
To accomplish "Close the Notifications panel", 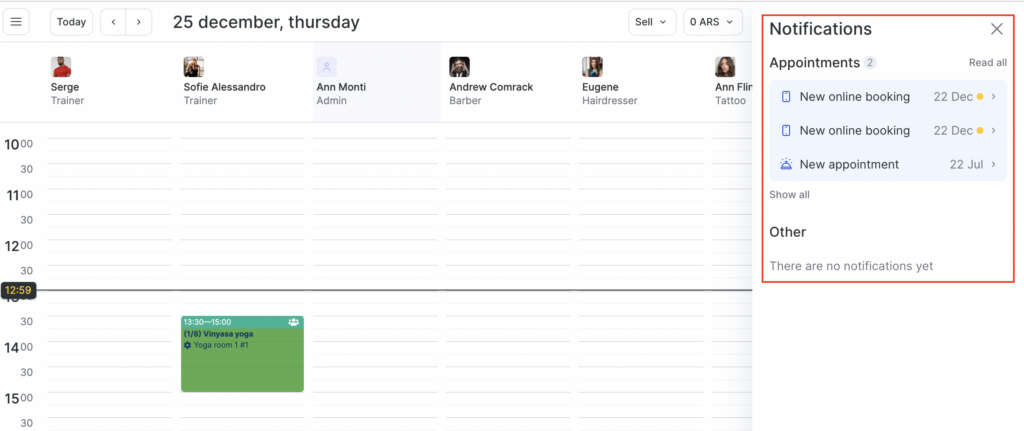I will (x=996, y=29).
